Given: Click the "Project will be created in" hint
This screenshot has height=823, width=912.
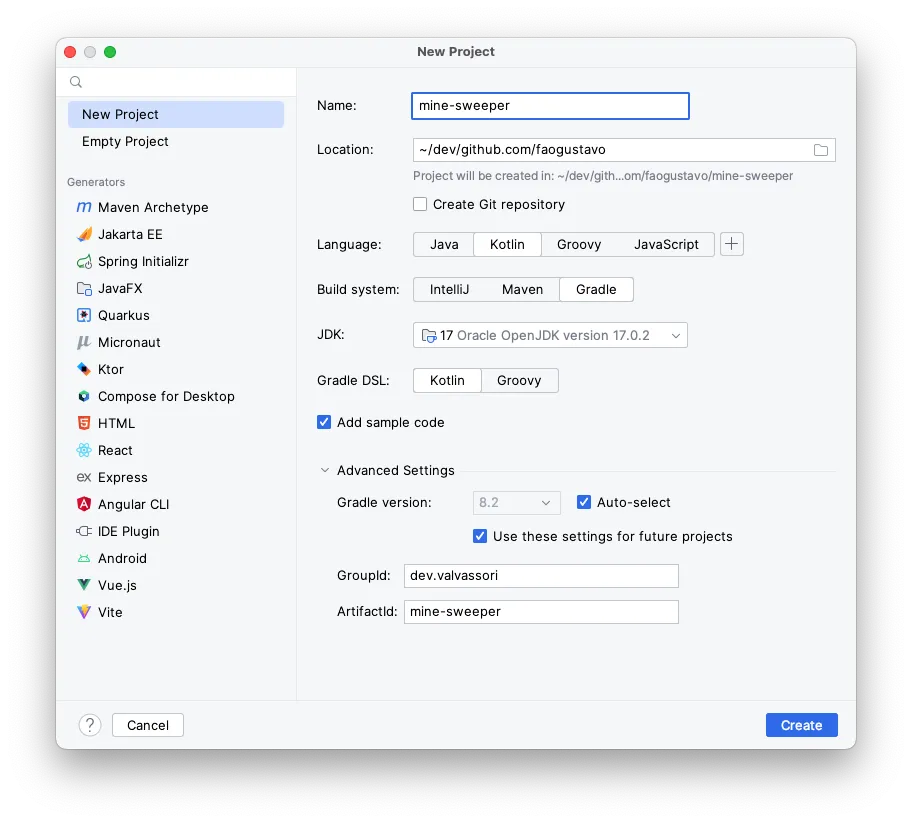Looking at the screenshot, I should coord(603,176).
